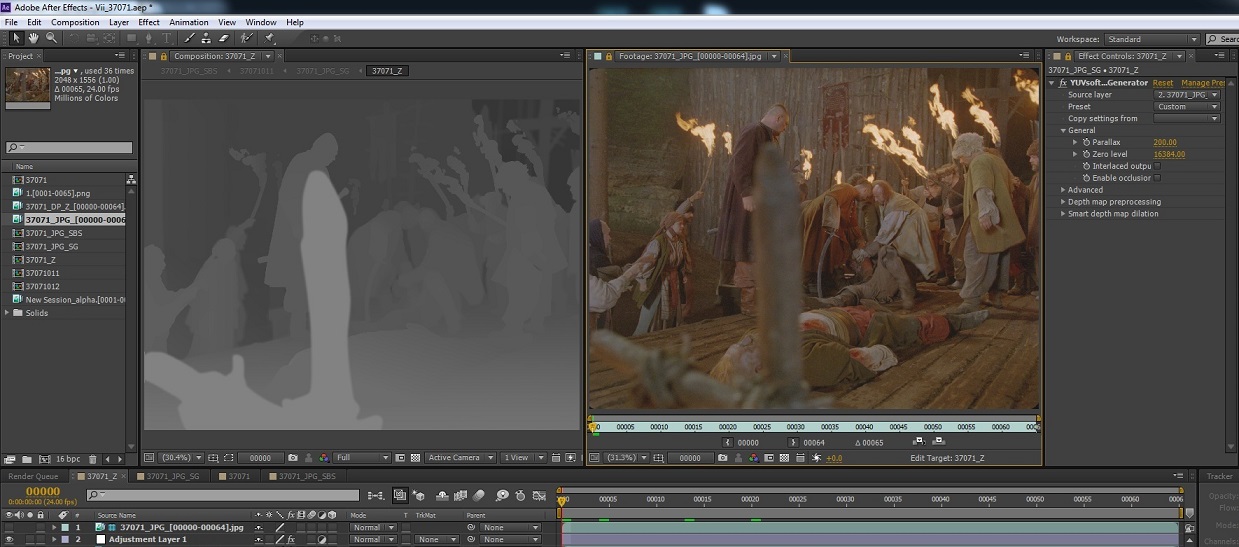Select the Clone Stamp tool

pyautogui.click(x=206, y=38)
